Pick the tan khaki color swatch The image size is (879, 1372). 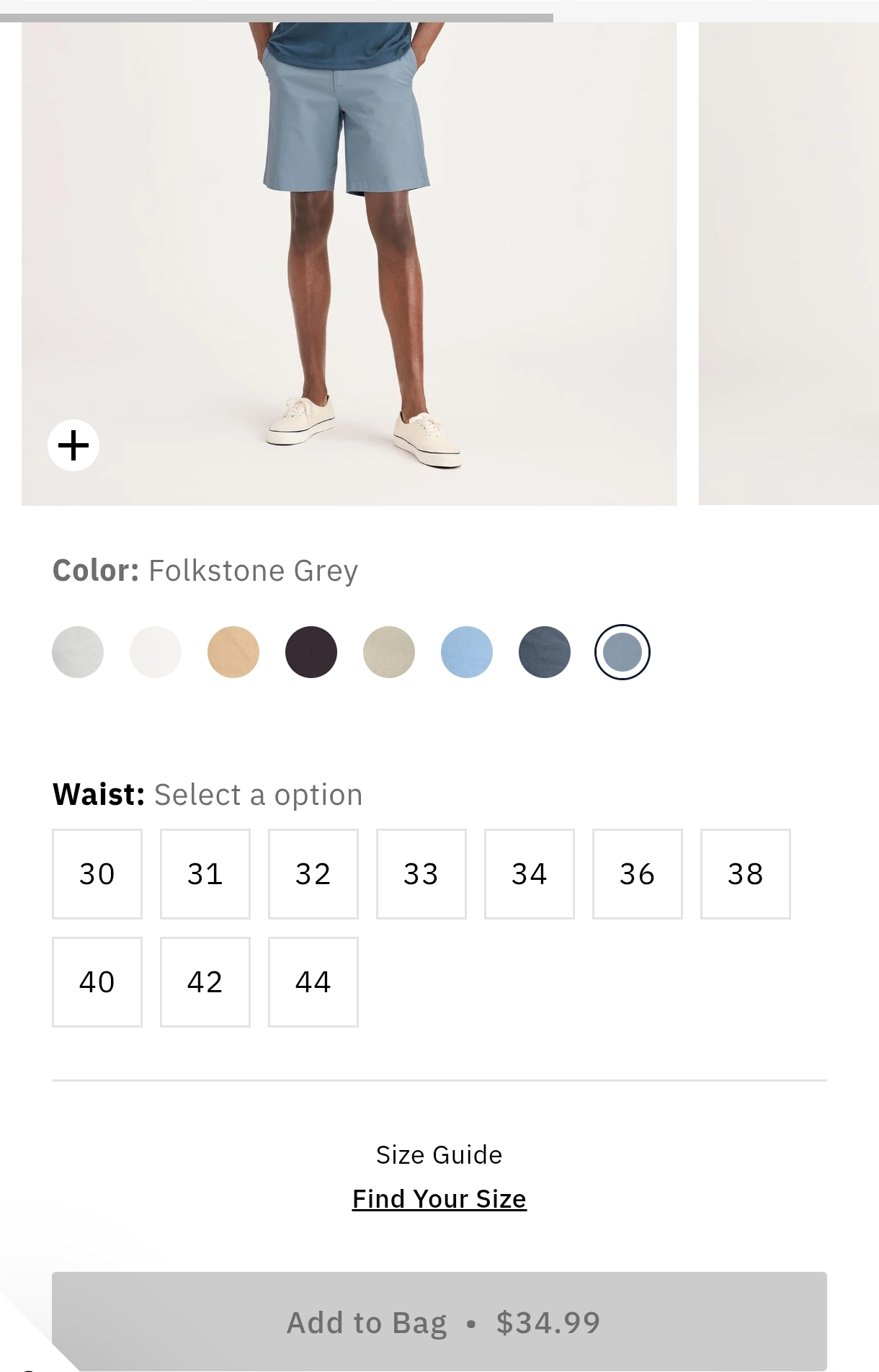tap(233, 652)
